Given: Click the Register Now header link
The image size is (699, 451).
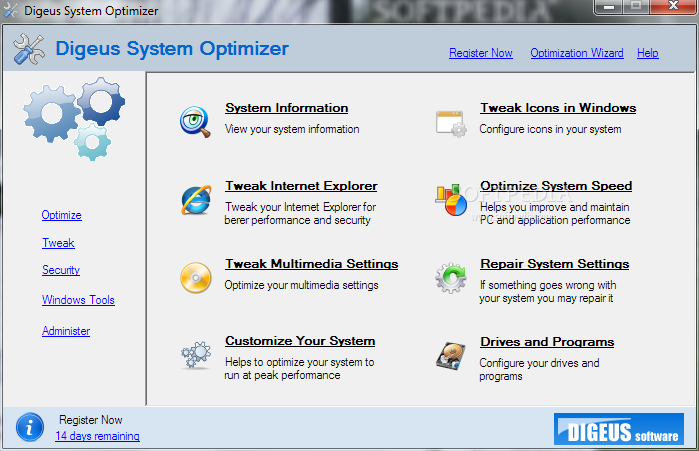Looking at the screenshot, I should tap(481, 53).
